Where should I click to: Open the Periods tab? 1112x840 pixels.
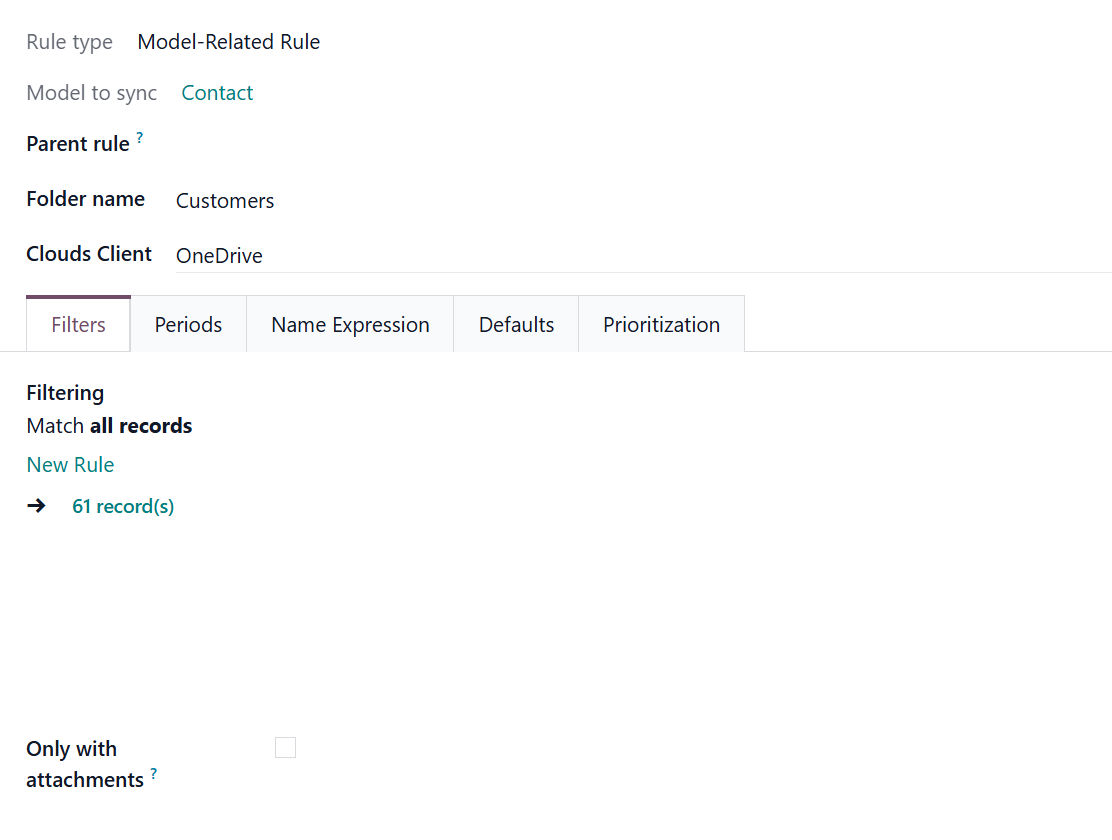point(188,325)
